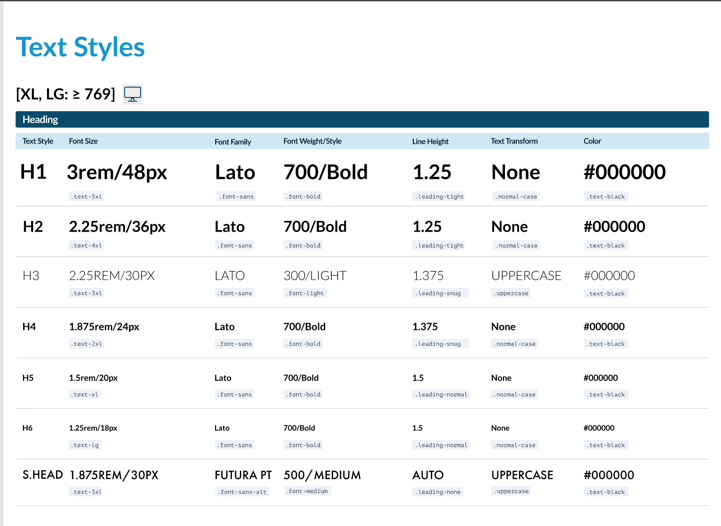This screenshot has width=721, height=526.
Task: Click the Line Height column header
Action: tap(430, 142)
